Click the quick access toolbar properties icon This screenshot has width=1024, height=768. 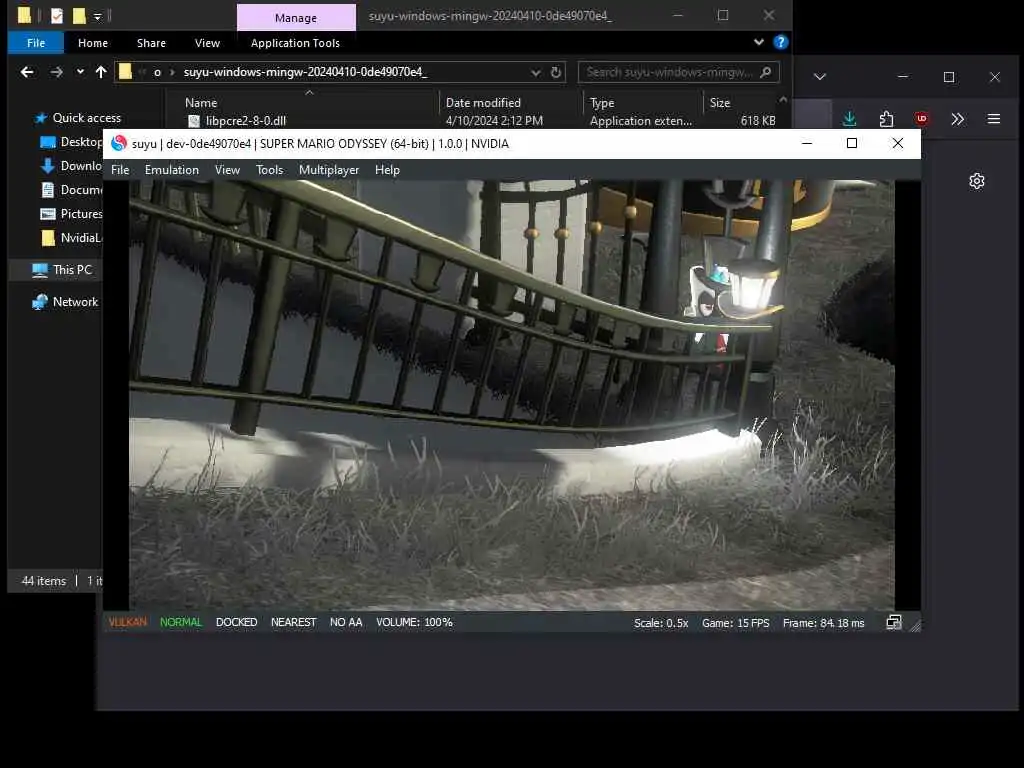[57, 16]
